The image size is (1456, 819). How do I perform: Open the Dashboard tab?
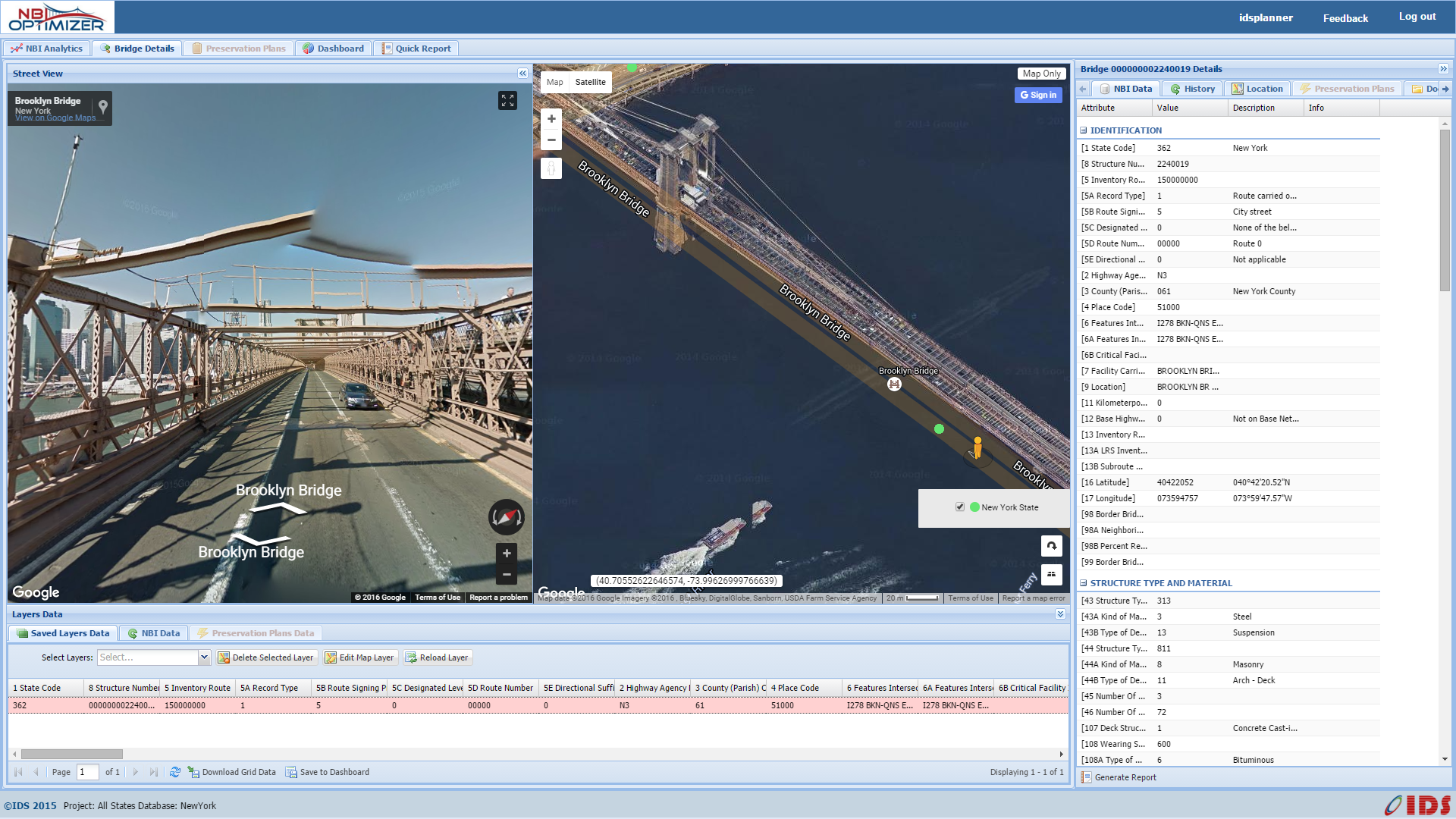(334, 49)
